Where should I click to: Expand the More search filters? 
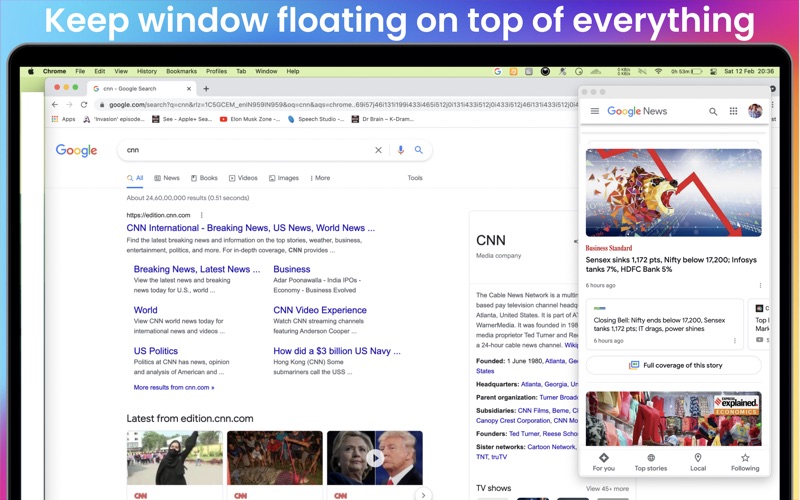pyautogui.click(x=320, y=178)
